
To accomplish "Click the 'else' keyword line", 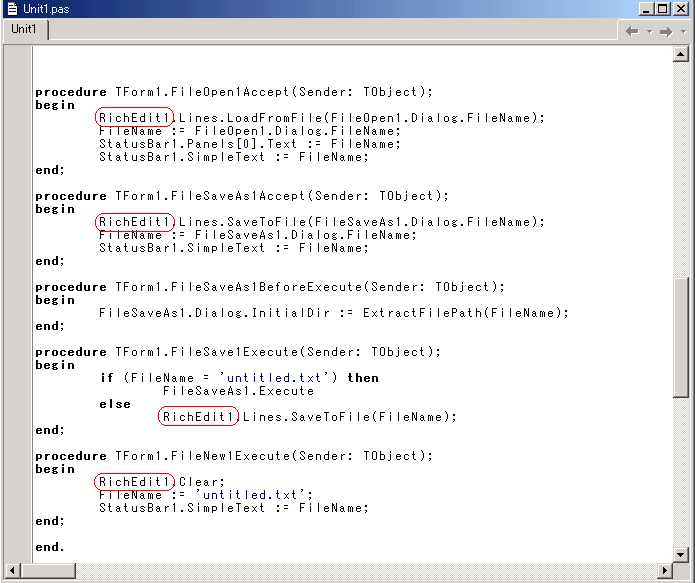I will [x=115, y=404].
